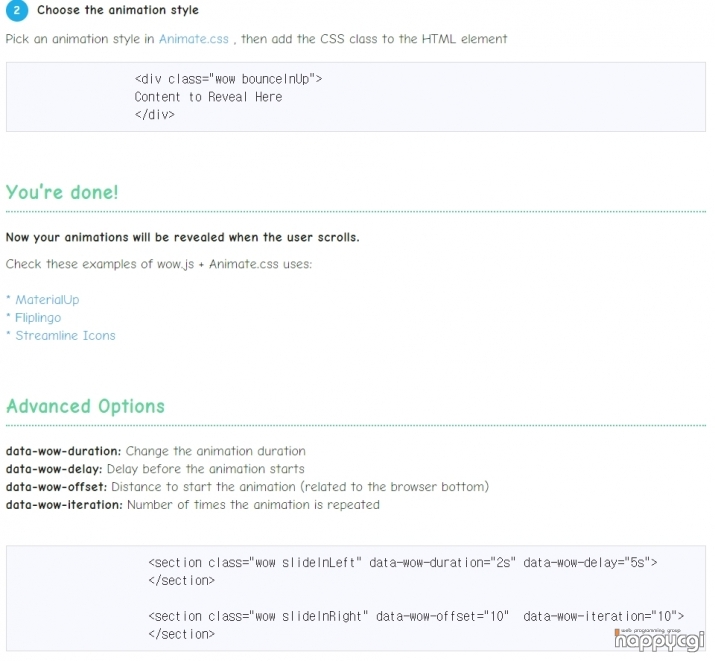Click 'Check these examples of wow.js' text
Image resolution: width=715 pixels, height=661 pixels.
coord(159,264)
